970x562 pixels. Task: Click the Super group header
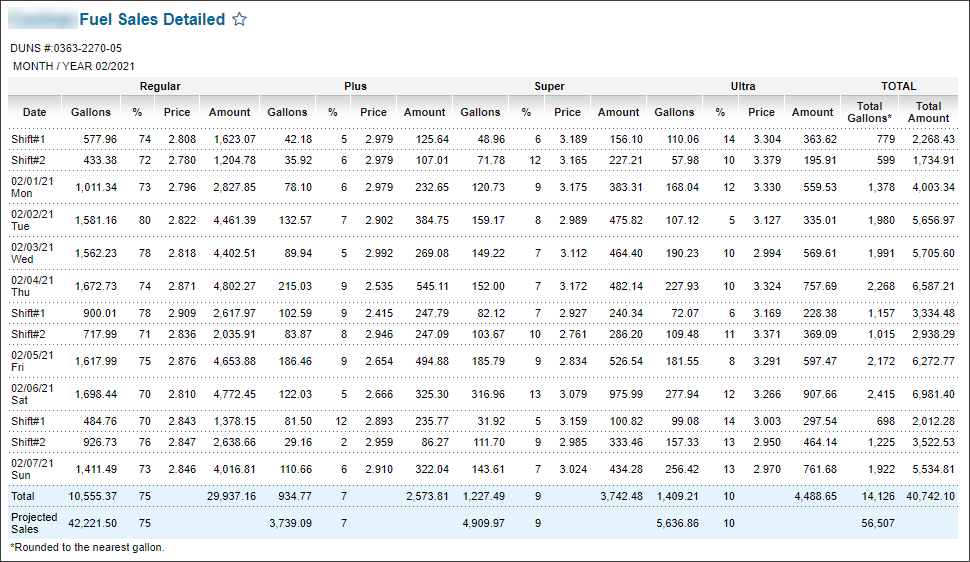(x=549, y=86)
